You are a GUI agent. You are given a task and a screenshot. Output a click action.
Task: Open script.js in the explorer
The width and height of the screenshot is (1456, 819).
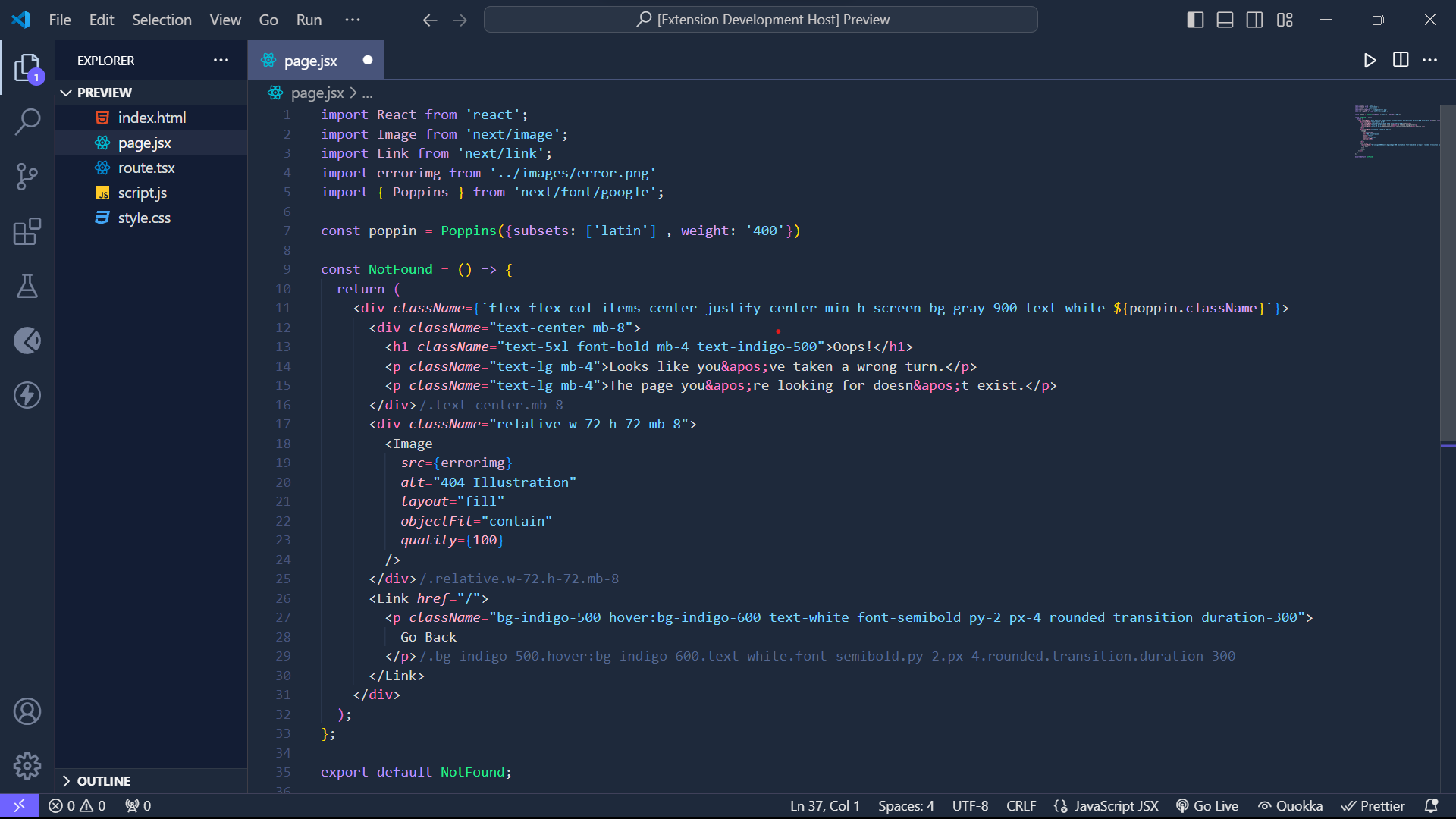(x=151, y=193)
